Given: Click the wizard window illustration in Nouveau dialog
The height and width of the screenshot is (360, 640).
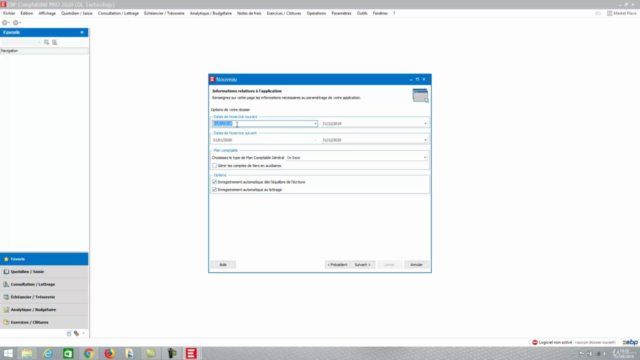Looking at the screenshot, I should pos(420,96).
